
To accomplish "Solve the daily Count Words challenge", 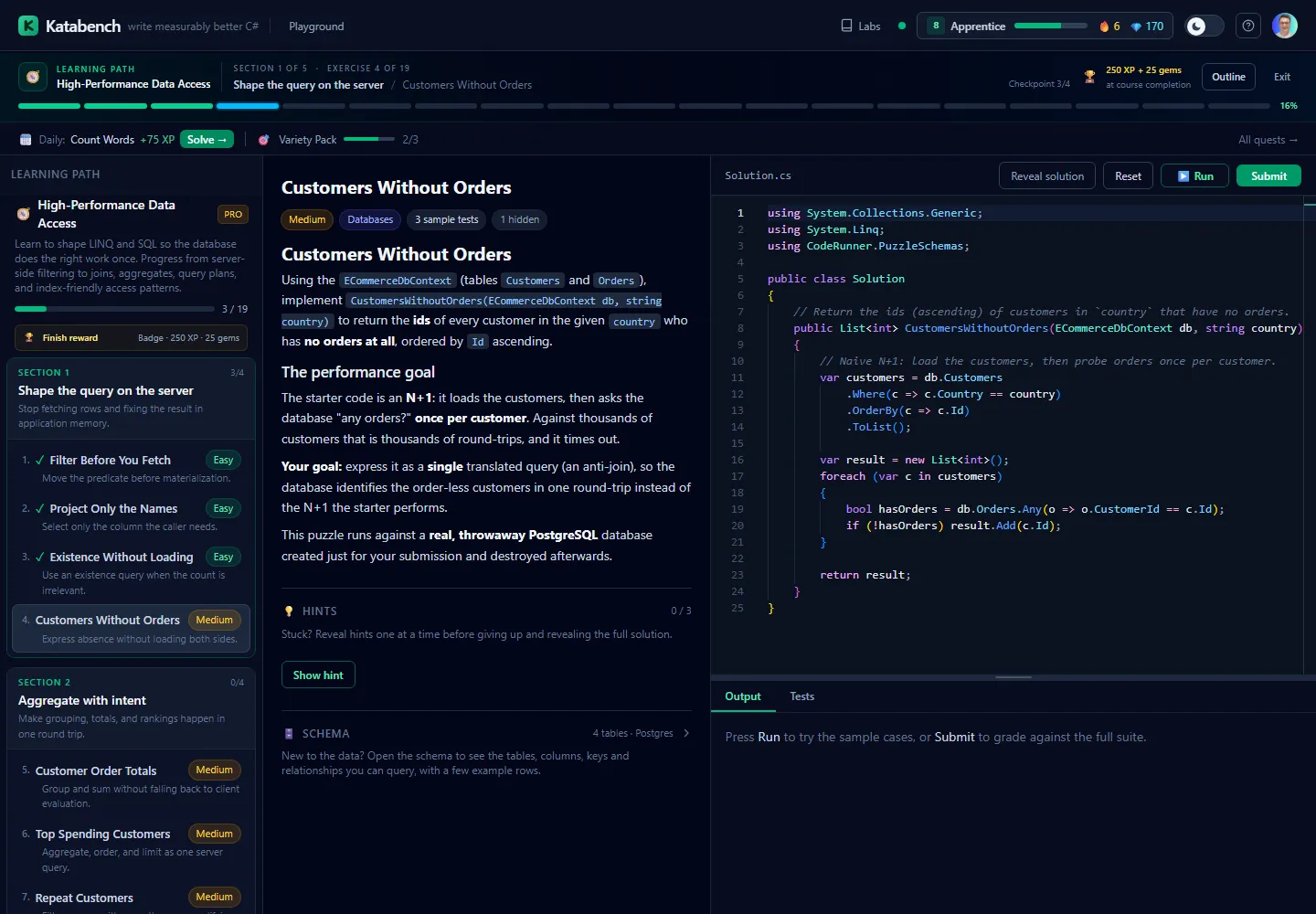I will (207, 140).
